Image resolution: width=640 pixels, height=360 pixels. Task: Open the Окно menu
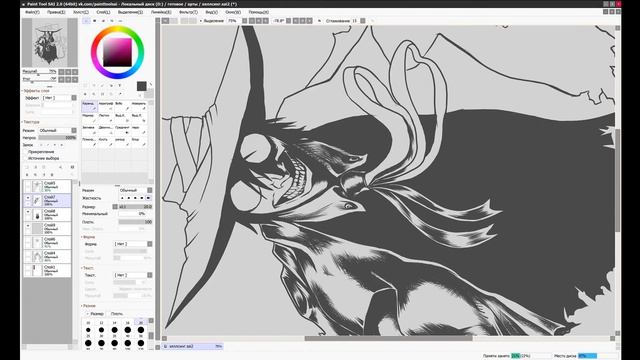coord(233,12)
